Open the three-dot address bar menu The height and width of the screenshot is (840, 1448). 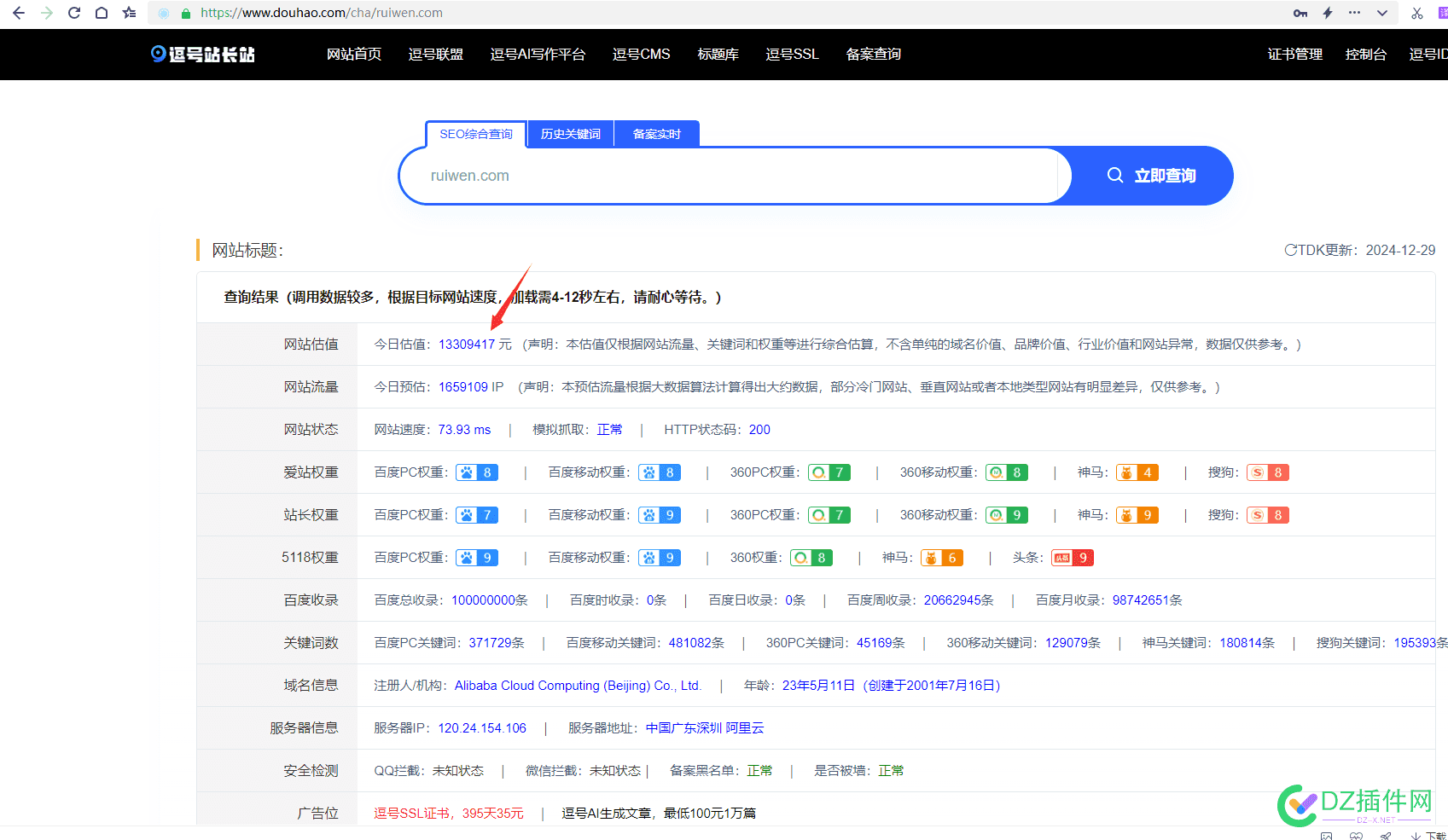click(x=1354, y=13)
